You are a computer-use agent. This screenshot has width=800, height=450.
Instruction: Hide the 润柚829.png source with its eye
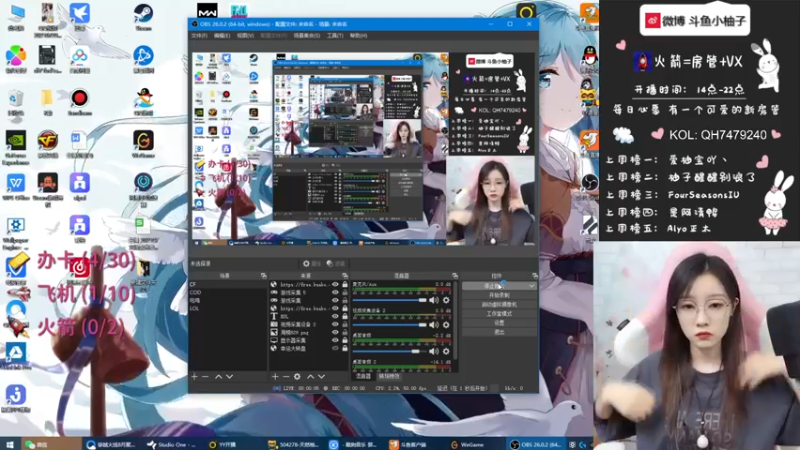335,332
